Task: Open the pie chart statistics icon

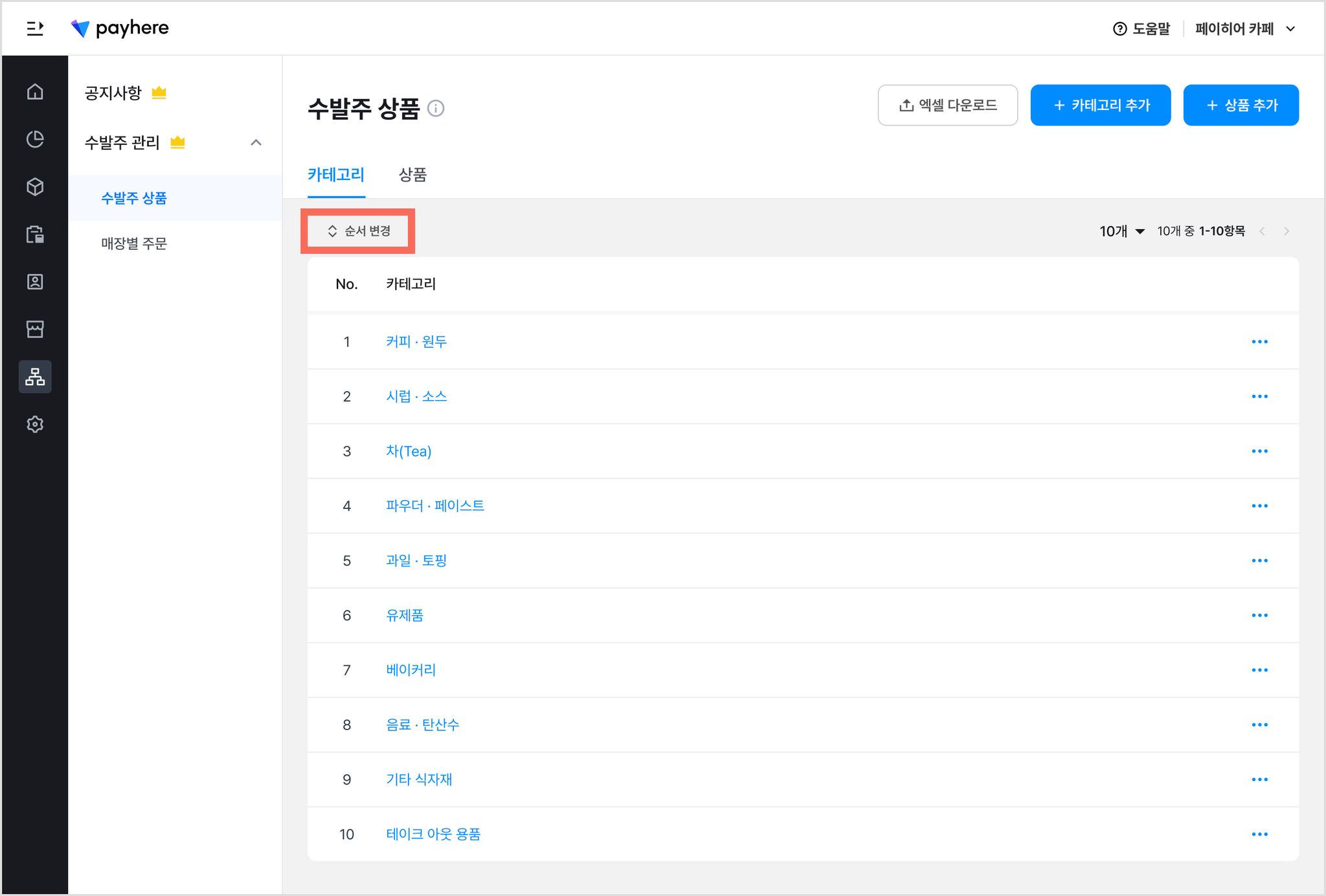Action: (x=35, y=139)
